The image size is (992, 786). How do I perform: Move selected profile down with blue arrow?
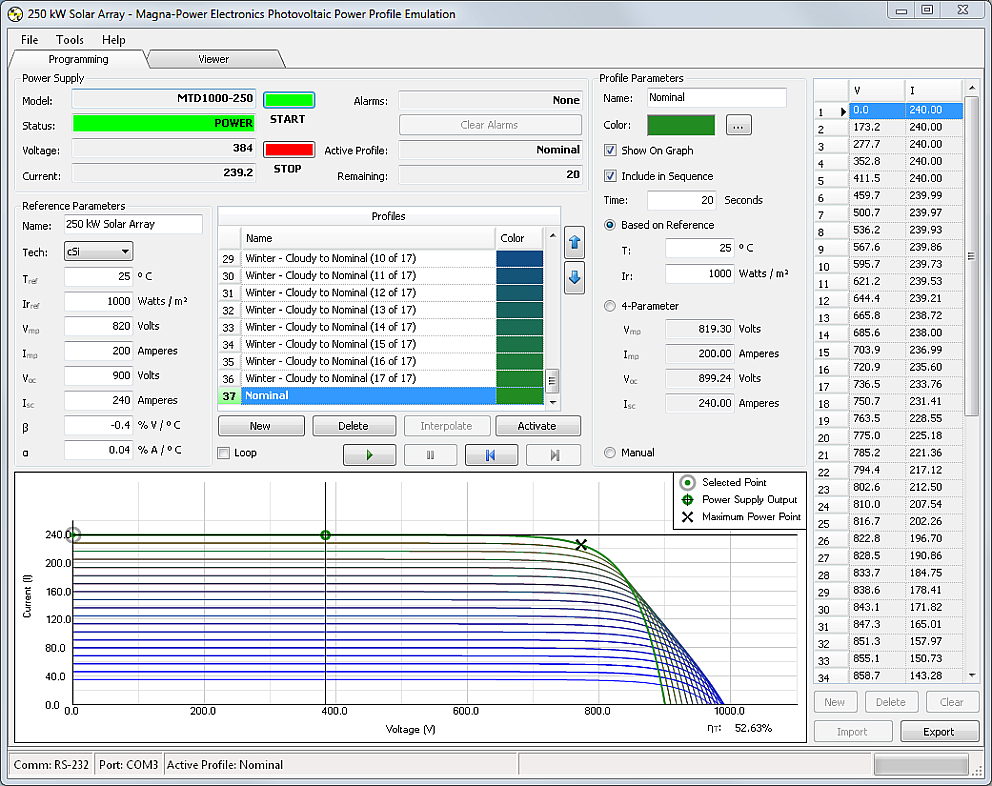(x=574, y=278)
